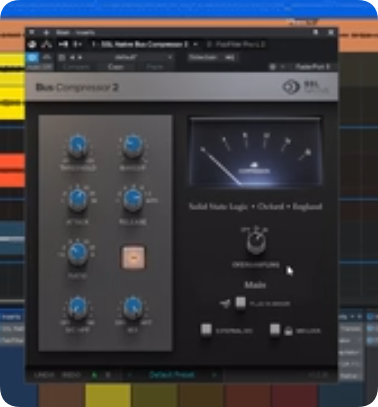The image size is (378, 407).
Task: Click the padlock icon beside Mix Lock
Action: (289, 331)
